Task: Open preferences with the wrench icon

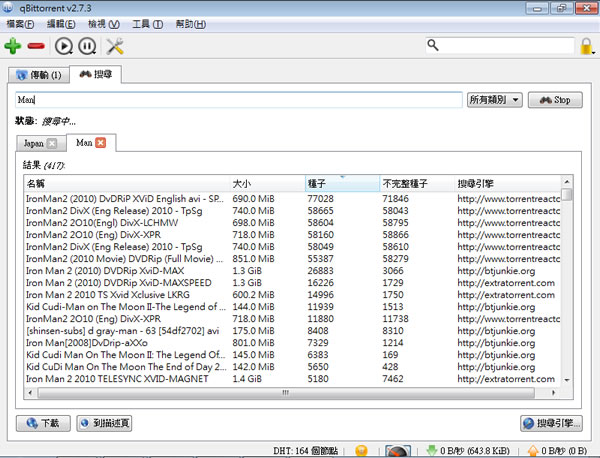Action: [x=115, y=45]
